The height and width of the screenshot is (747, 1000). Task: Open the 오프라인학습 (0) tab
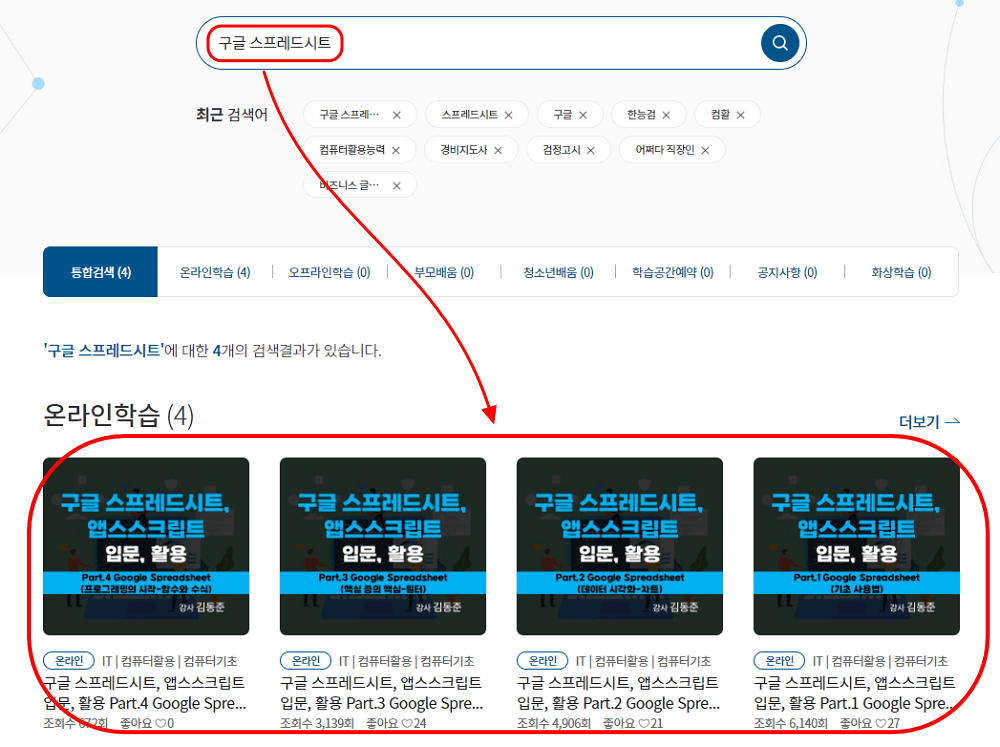[329, 272]
